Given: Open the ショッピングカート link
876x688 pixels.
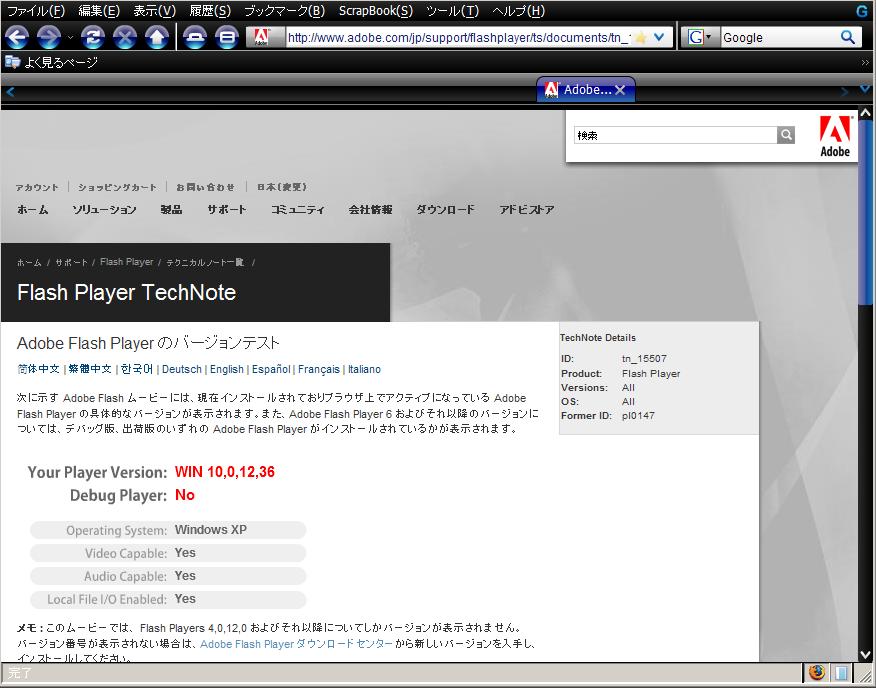Looking at the screenshot, I should coord(117,187).
